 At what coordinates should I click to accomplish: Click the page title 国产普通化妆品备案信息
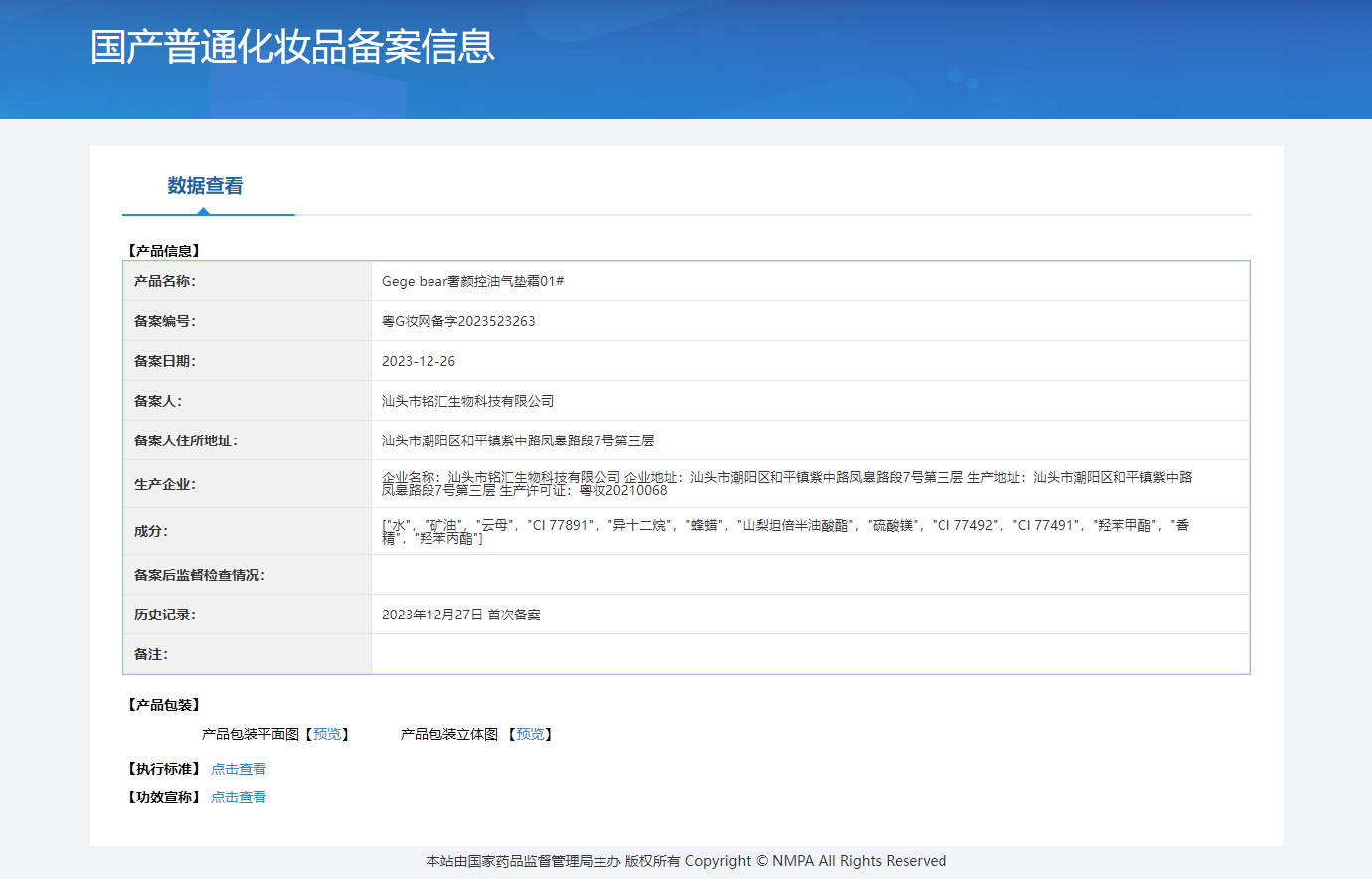(292, 47)
